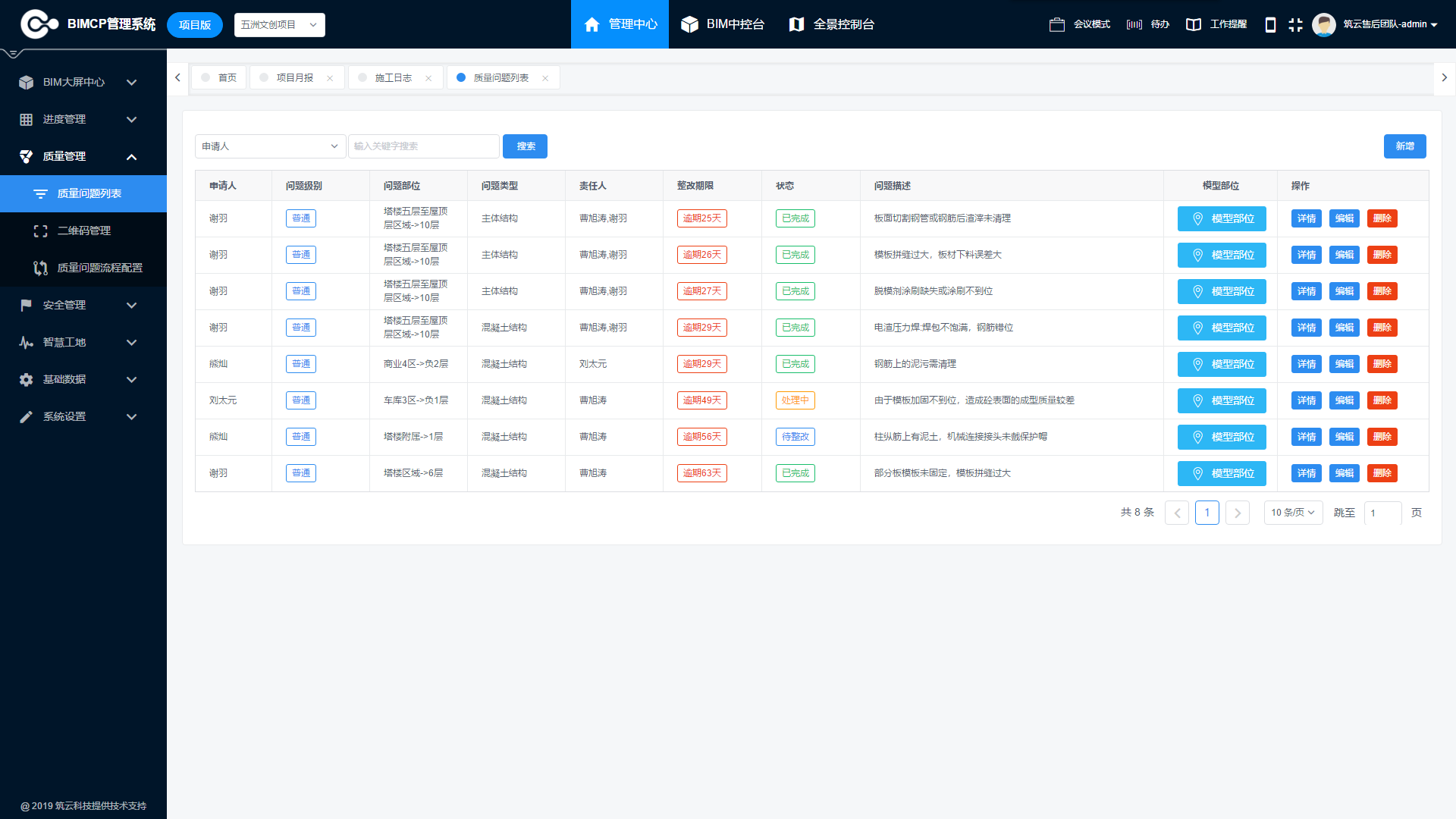Focus the keyword search input field
This screenshot has width=1456, height=819.
click(424, 146)
